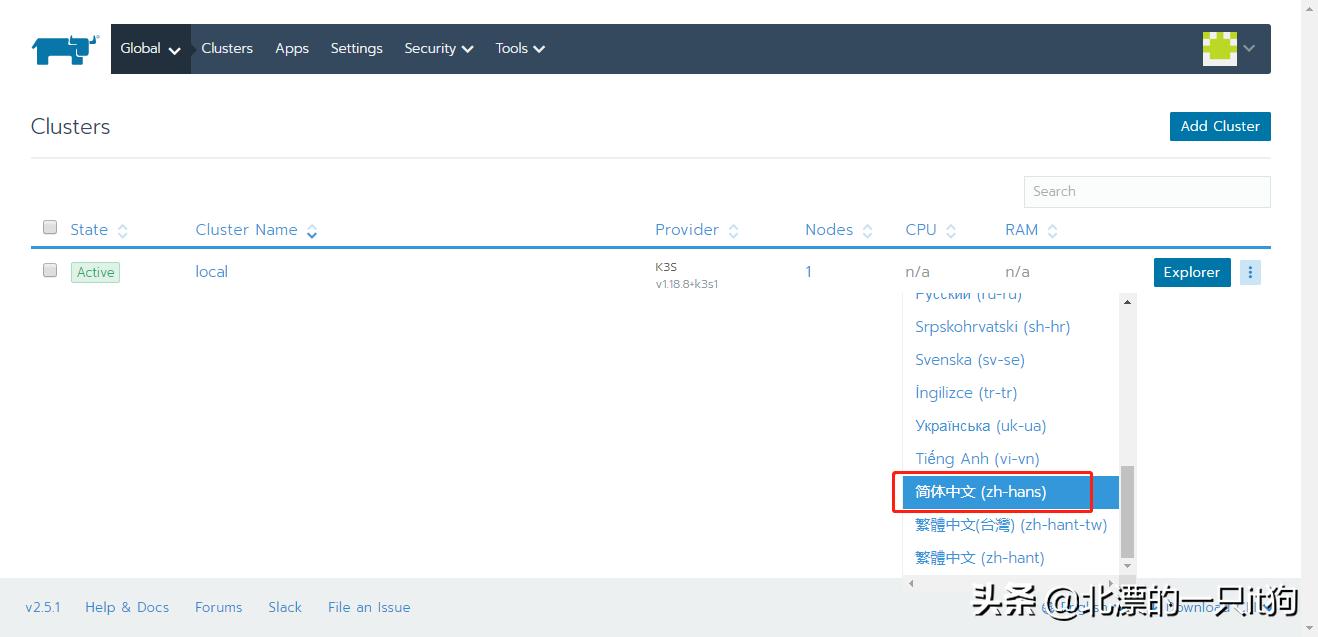This screenshot has width=1318, height=637.
Task: Sort by Cluster Name column arrows
Action: point(312,231)
